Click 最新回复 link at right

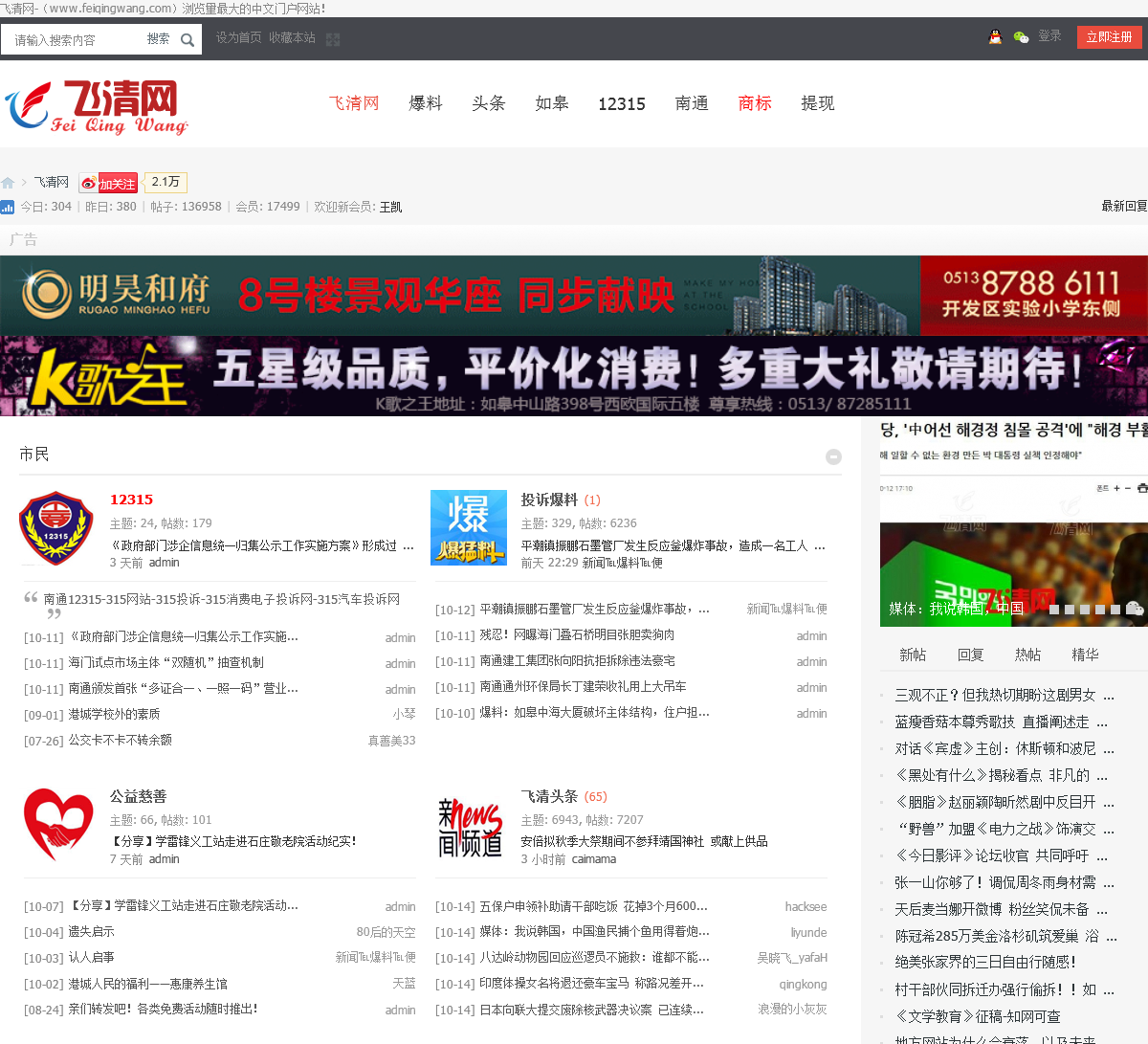(x=1124, y=207)
